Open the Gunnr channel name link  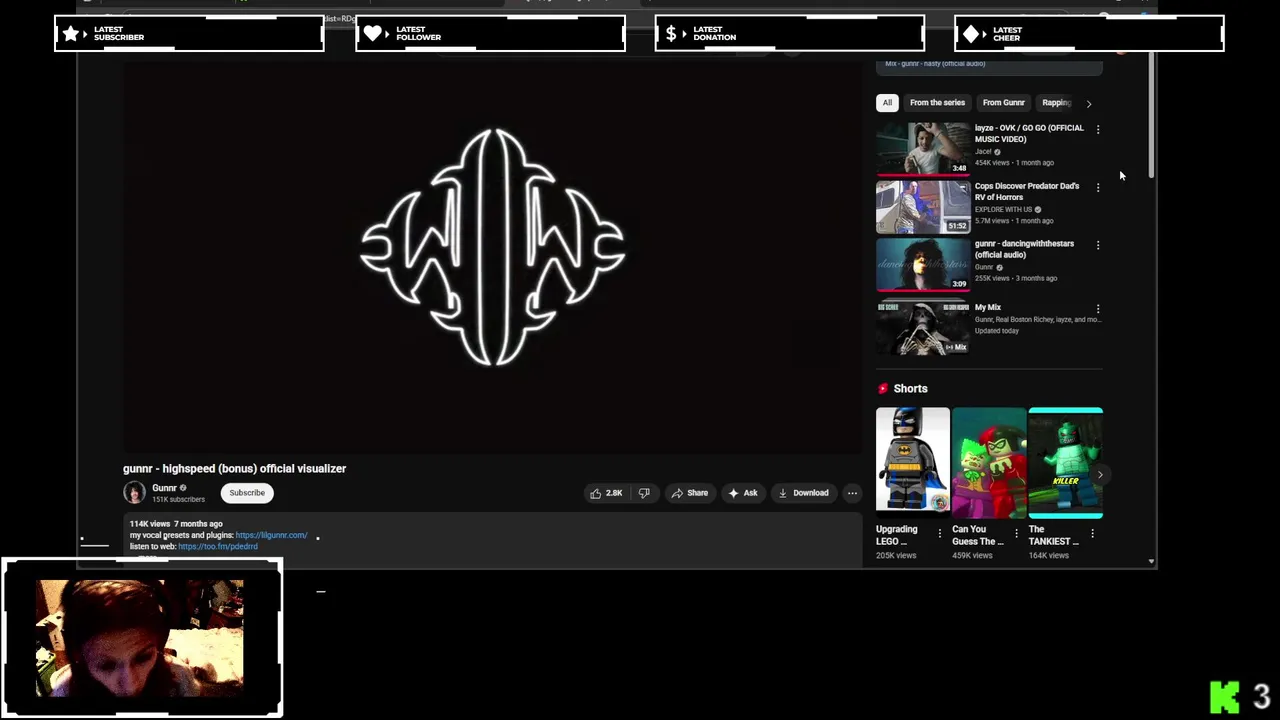point(165,488)
